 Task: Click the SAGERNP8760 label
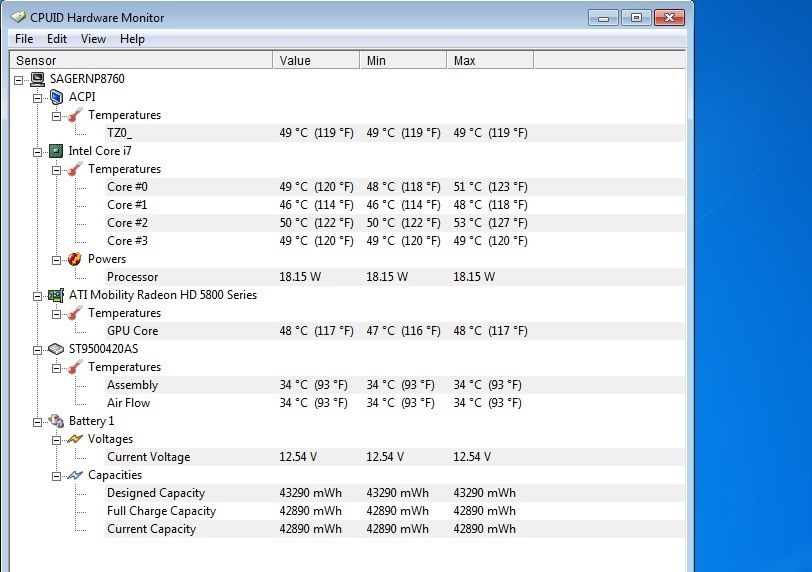coord(87,79)
